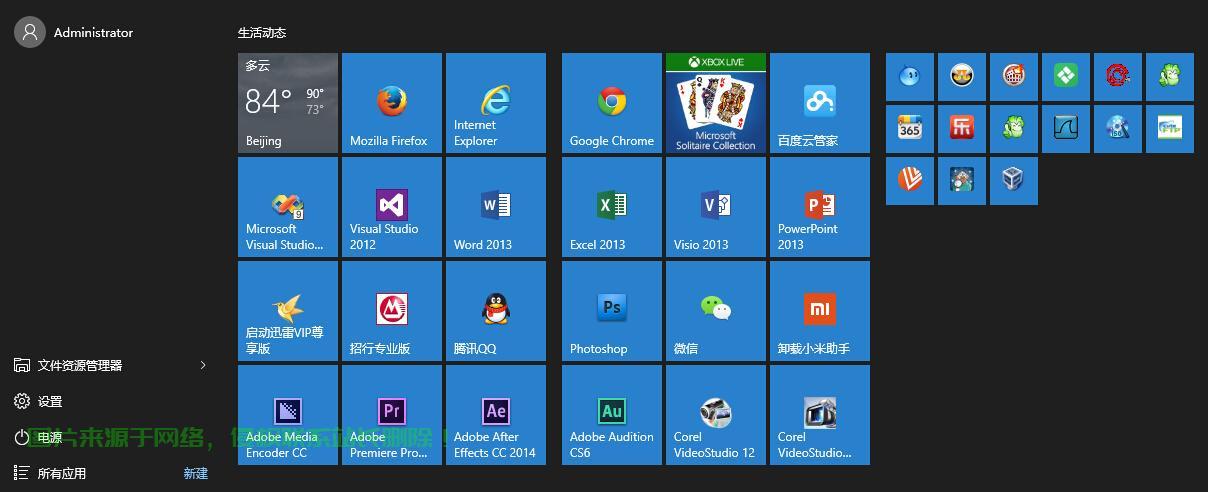Open the small red 乐 tile
Screen dimensions: 1208x492
pyautogui.click(x=962, y=129)
